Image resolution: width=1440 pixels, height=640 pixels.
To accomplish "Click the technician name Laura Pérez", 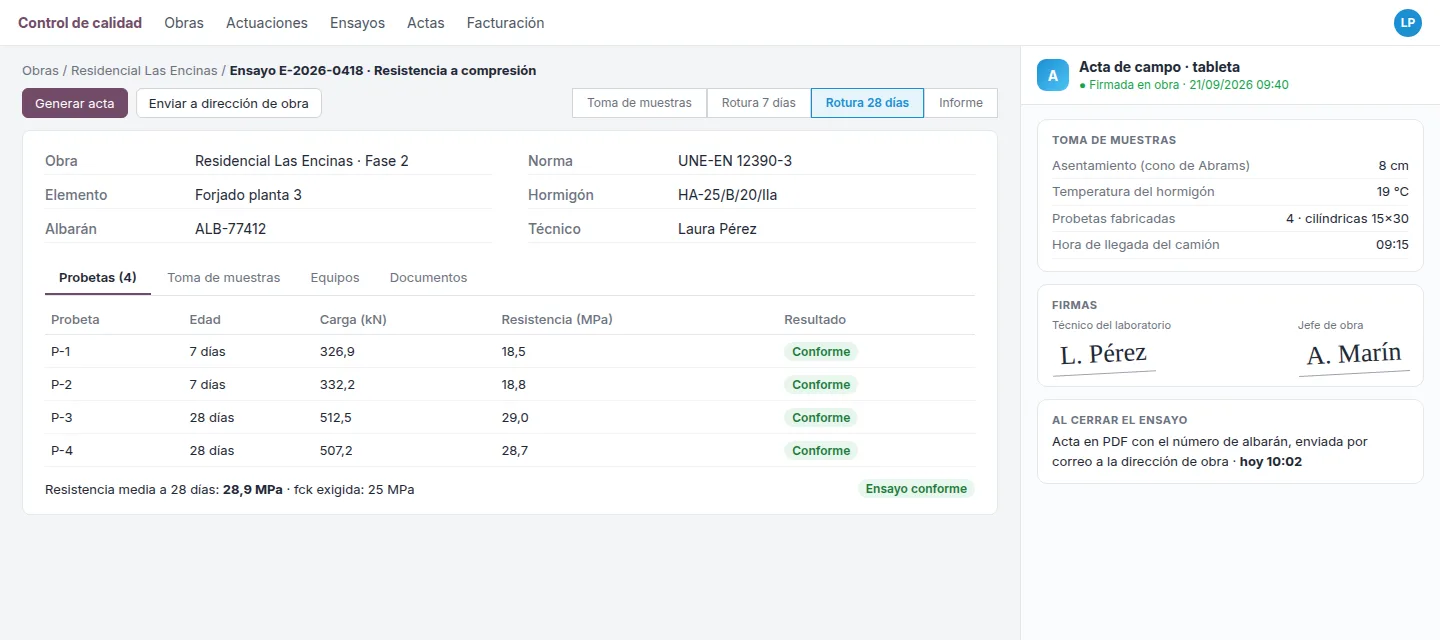I will (x=717, y=229).
